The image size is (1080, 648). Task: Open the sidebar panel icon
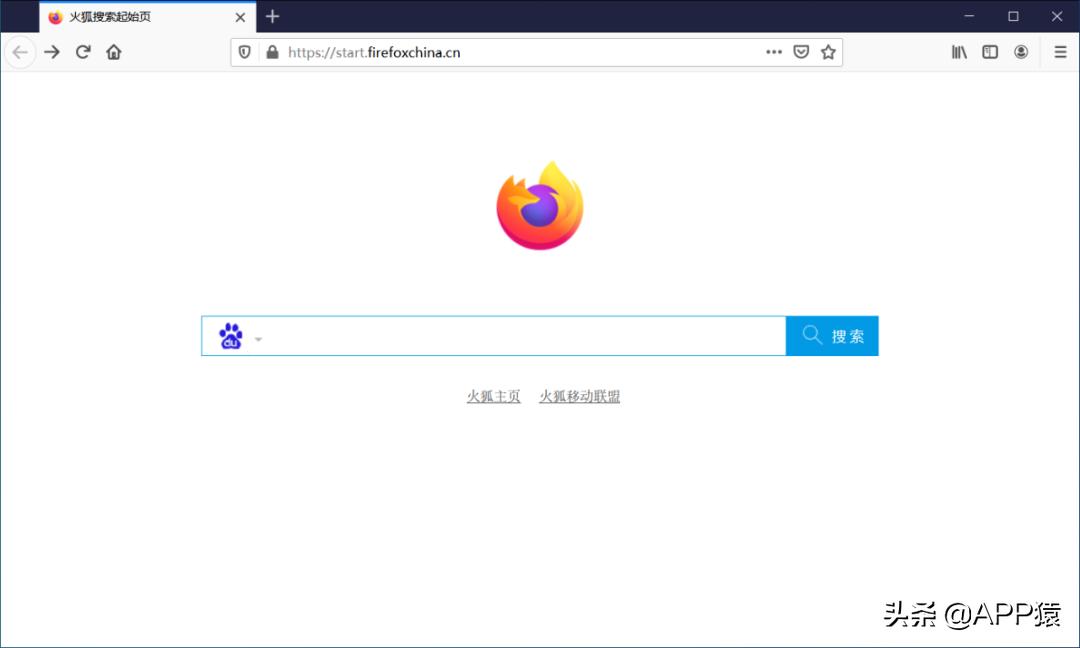pos(989,52)
